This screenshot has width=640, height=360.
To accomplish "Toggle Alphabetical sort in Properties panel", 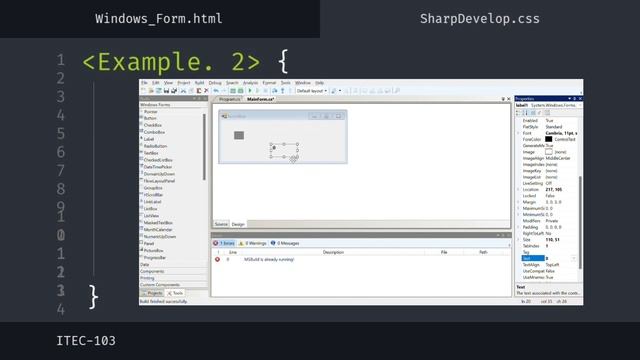I will [526, 113].
